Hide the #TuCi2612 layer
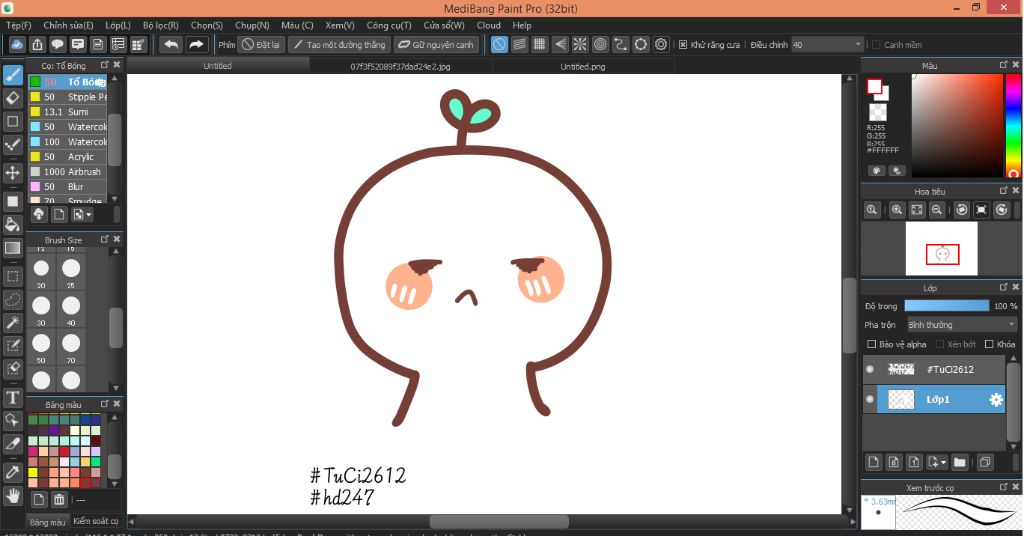Screen dimensions: 1024x536 pyautogui.click(x=870, y=370)
